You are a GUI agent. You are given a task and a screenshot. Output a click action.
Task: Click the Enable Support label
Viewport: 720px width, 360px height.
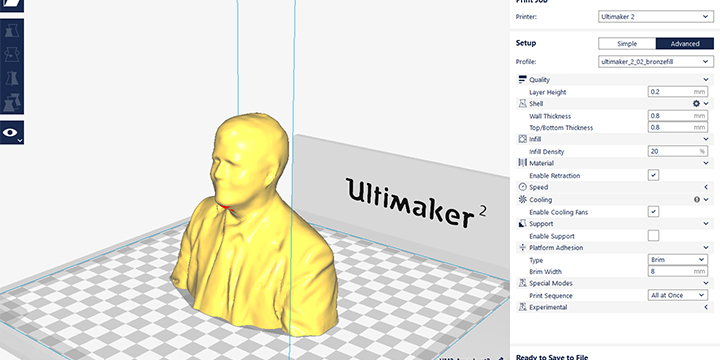pos(551,236)
